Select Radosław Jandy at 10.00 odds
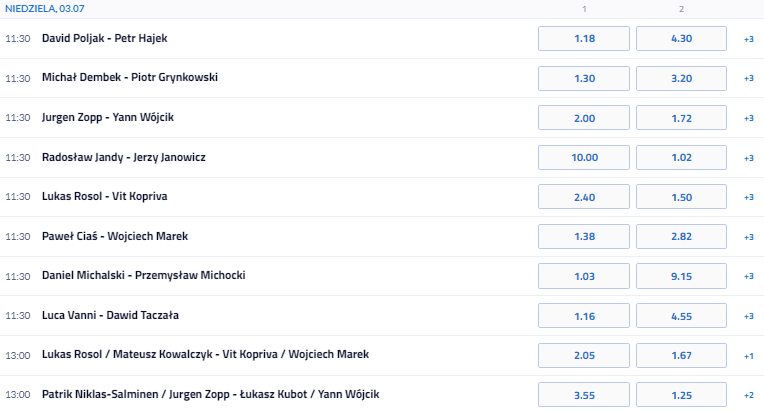This screenshot has height=412, width=764. [x=584, y=157]
